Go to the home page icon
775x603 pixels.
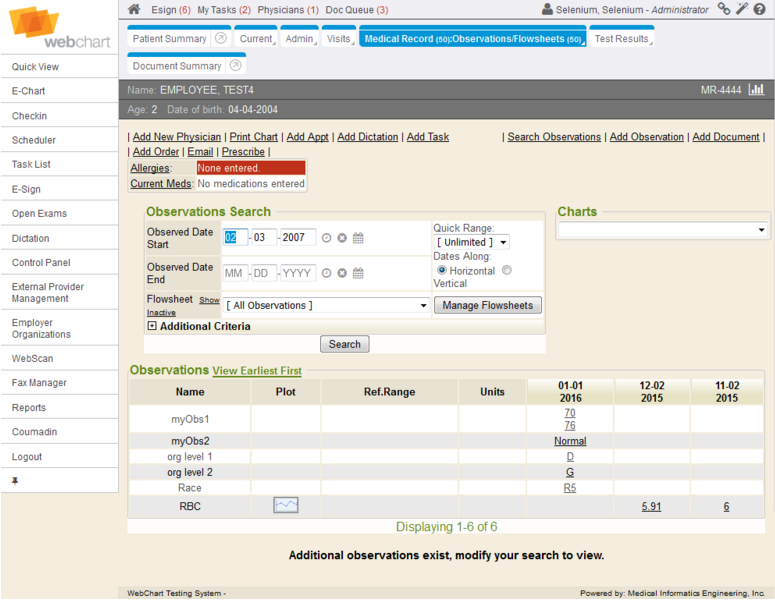135,9
